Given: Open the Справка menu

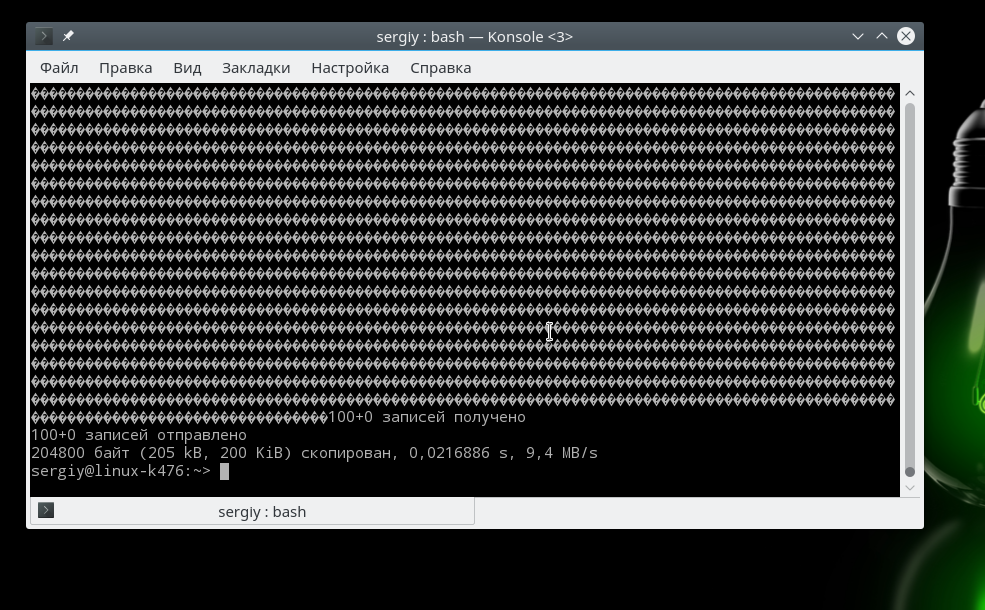Looking at the screenshot, I should tap(440, 68).
